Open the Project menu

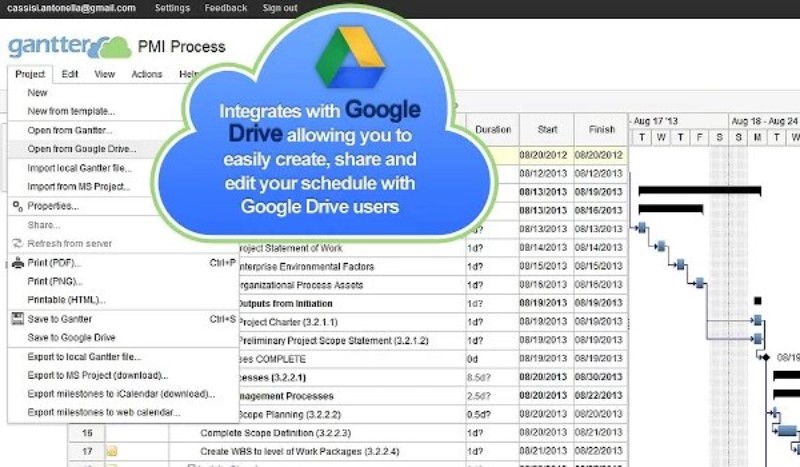[30, 74]
